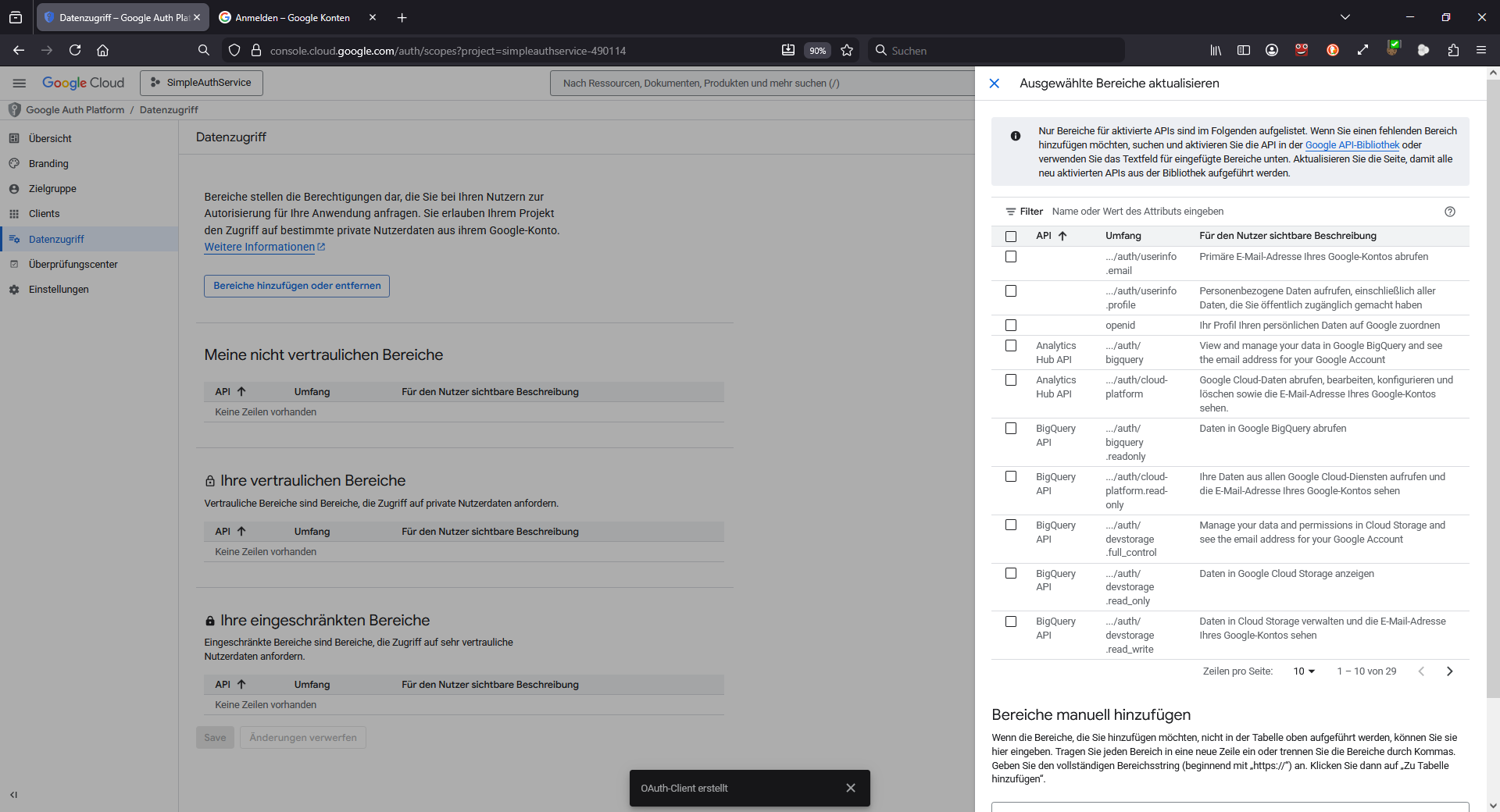Change the 90% zoom level indicator
This screenshot has height=812, width=1500.
(817, 50)
